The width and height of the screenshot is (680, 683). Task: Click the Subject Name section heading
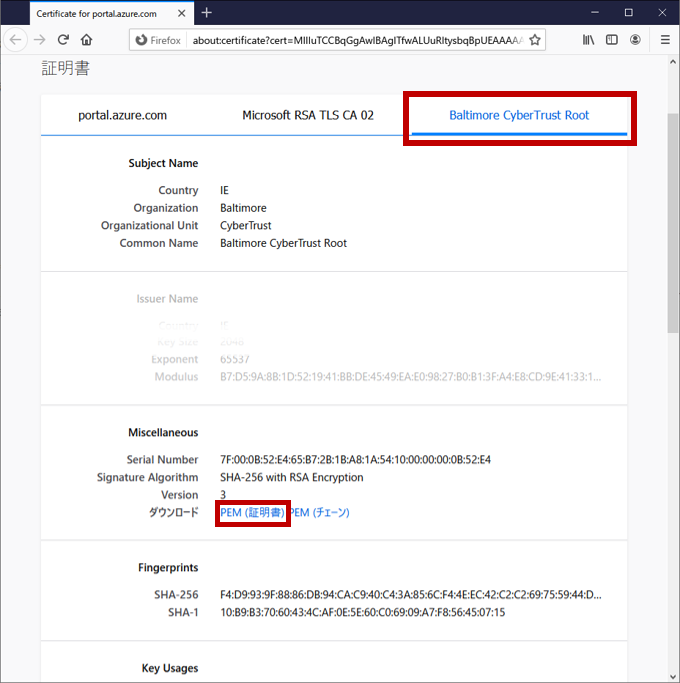pos(163,163)
